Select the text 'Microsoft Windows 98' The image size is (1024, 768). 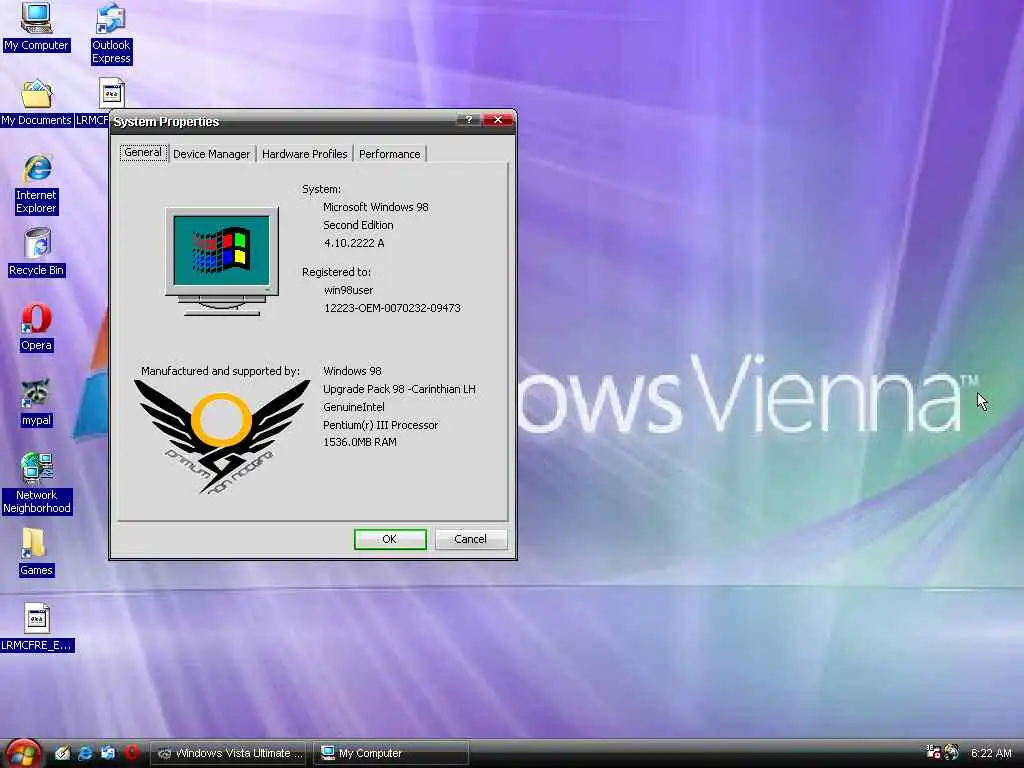[376, 207]
